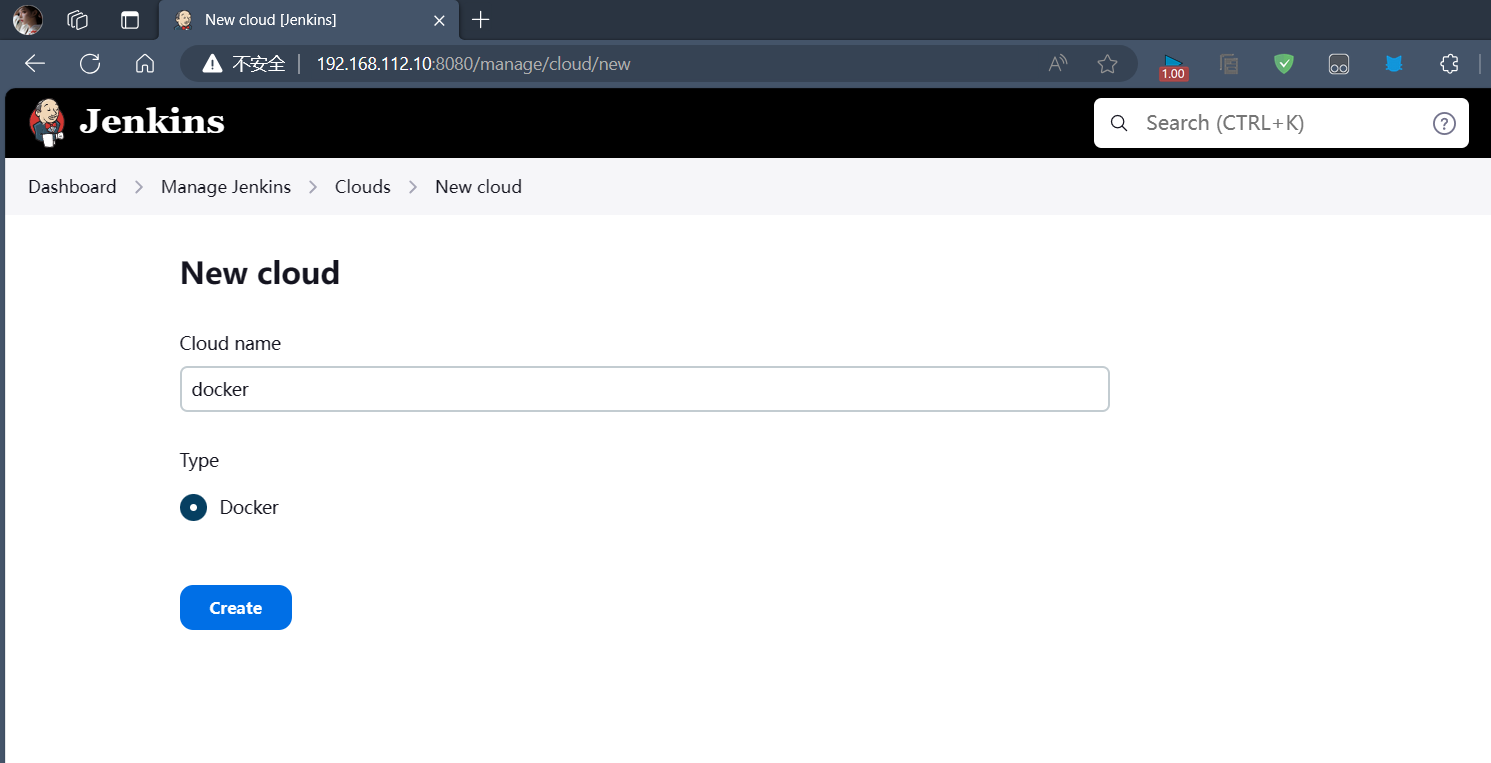Viewport: 1491px width, 763px height.
Task: Click the Cloud name label
Action: click(230, 343)
